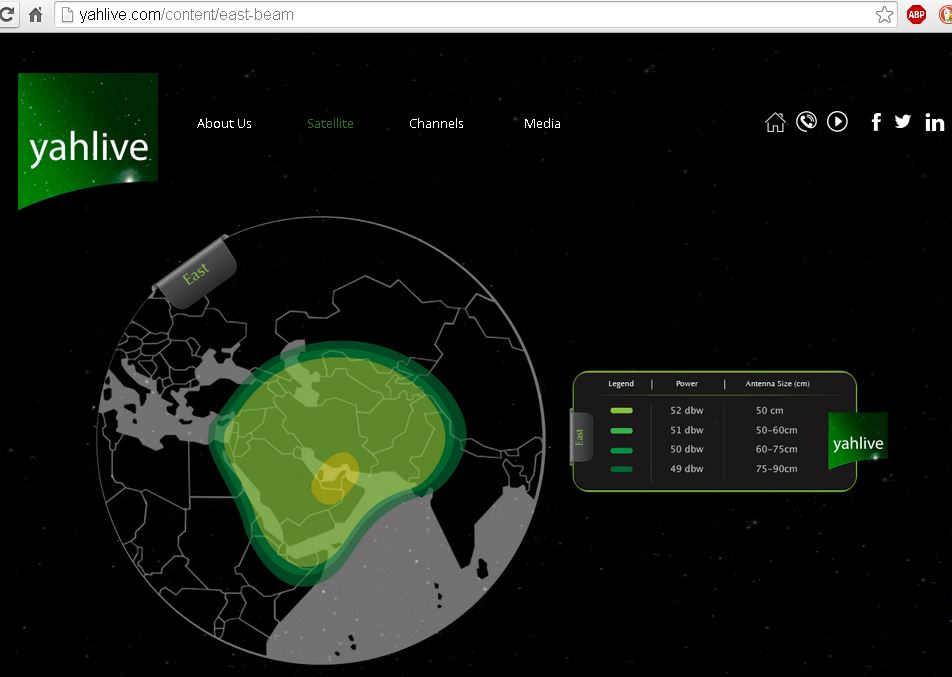Bookmark this page with the star icon
Screen dimensions: 952x677
[884, 15]
